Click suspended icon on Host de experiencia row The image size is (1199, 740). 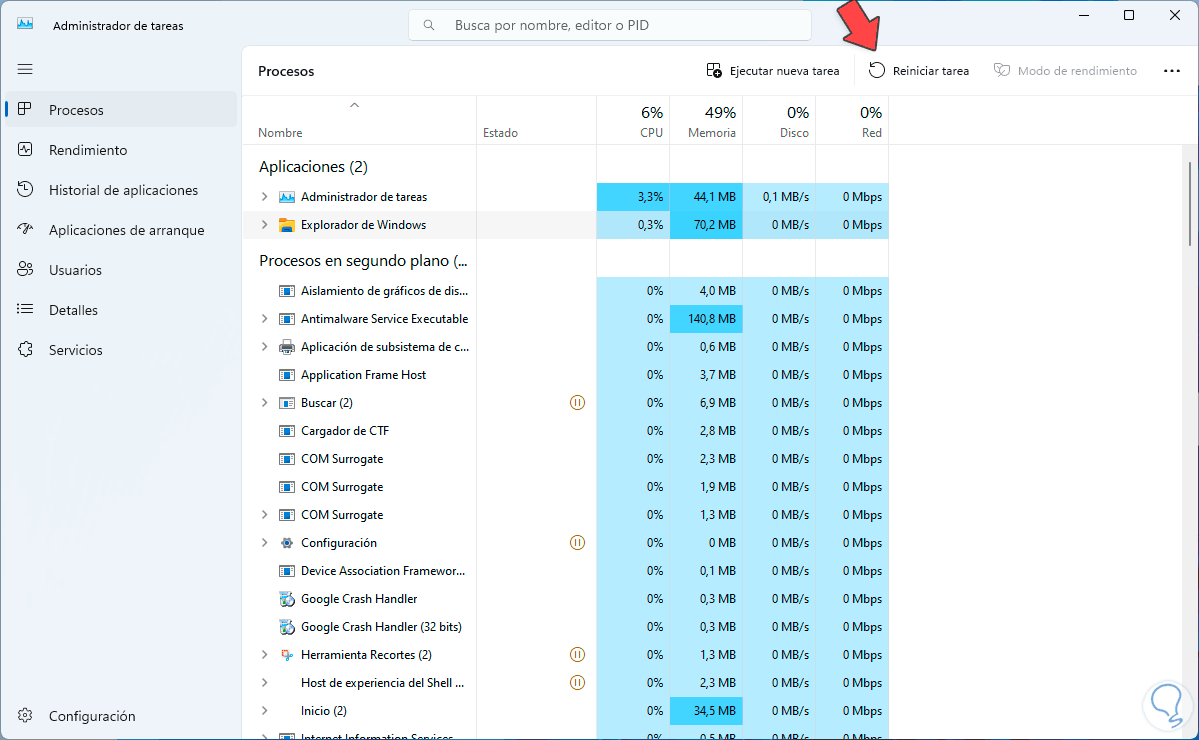point(577,683)
